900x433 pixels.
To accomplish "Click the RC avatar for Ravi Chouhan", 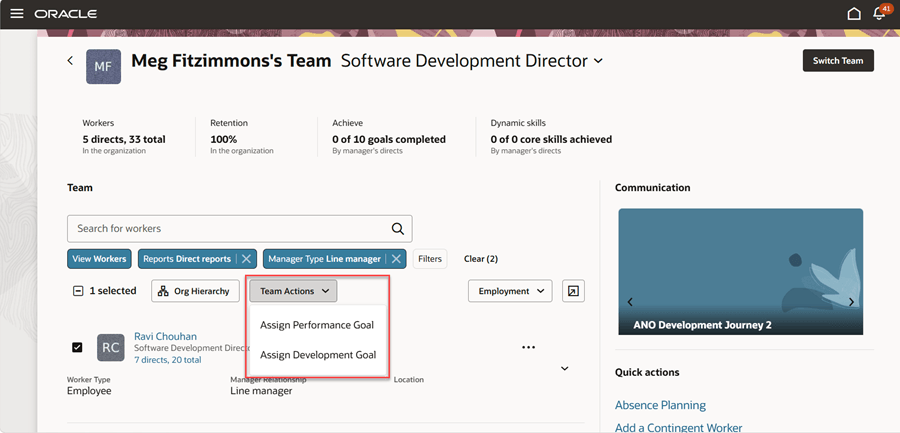I will [110, 347].
